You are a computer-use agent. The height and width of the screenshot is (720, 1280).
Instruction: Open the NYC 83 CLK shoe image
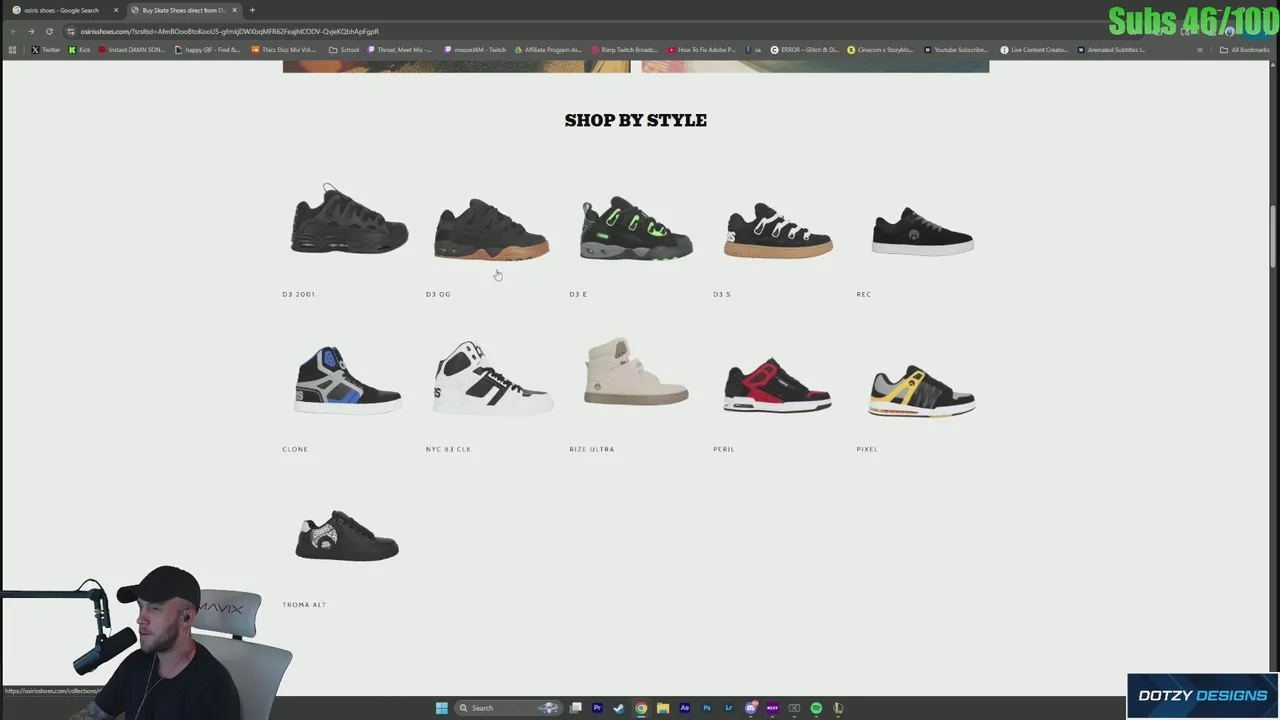coord(492,378)
